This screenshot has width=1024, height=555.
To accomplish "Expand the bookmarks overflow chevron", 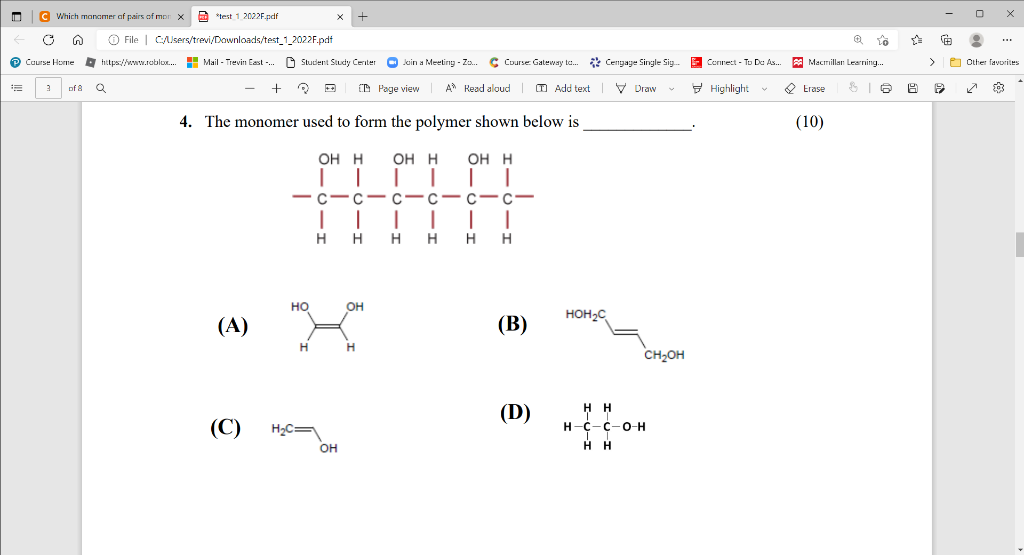I will coord(932,62).
